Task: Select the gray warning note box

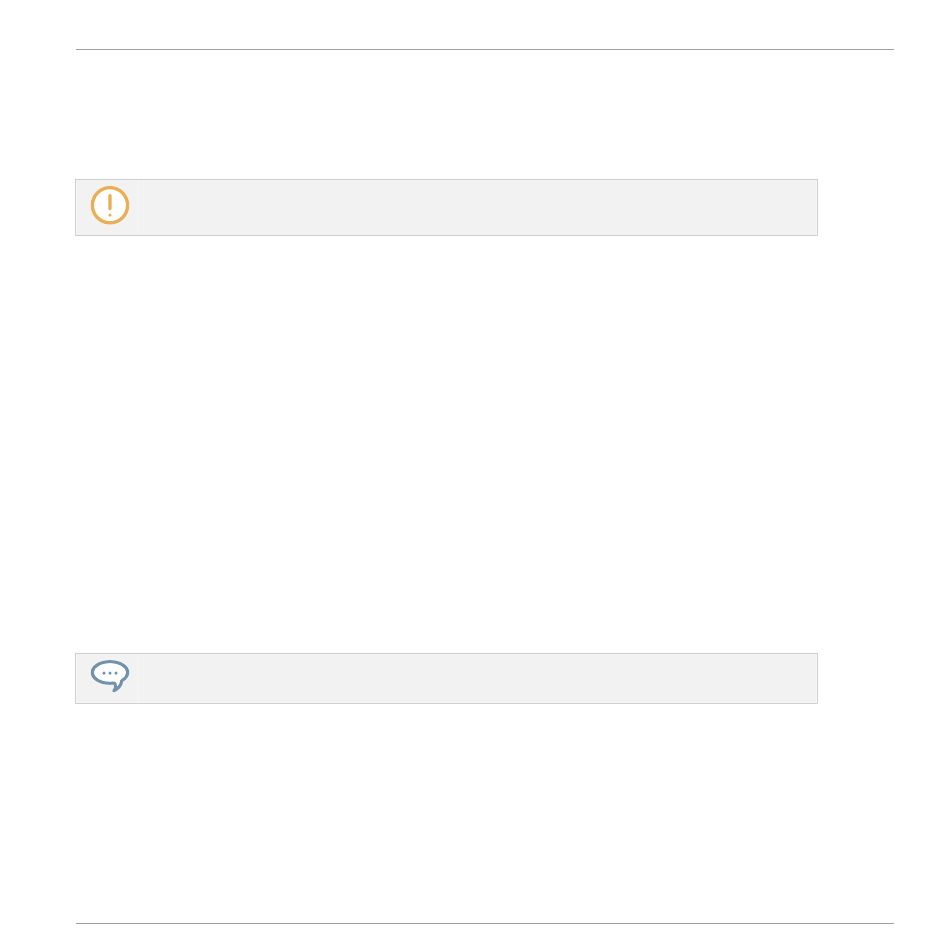Action: pyautogui.click(x=446, y=207)
